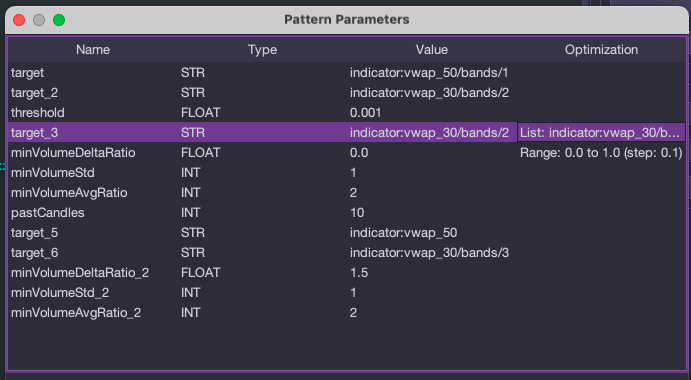Image resolution: width=691 pixels, height=380 pixels.
Task: Click FLOAT type of minVolumeDeltaRatio_2 row
Action: 200,272
